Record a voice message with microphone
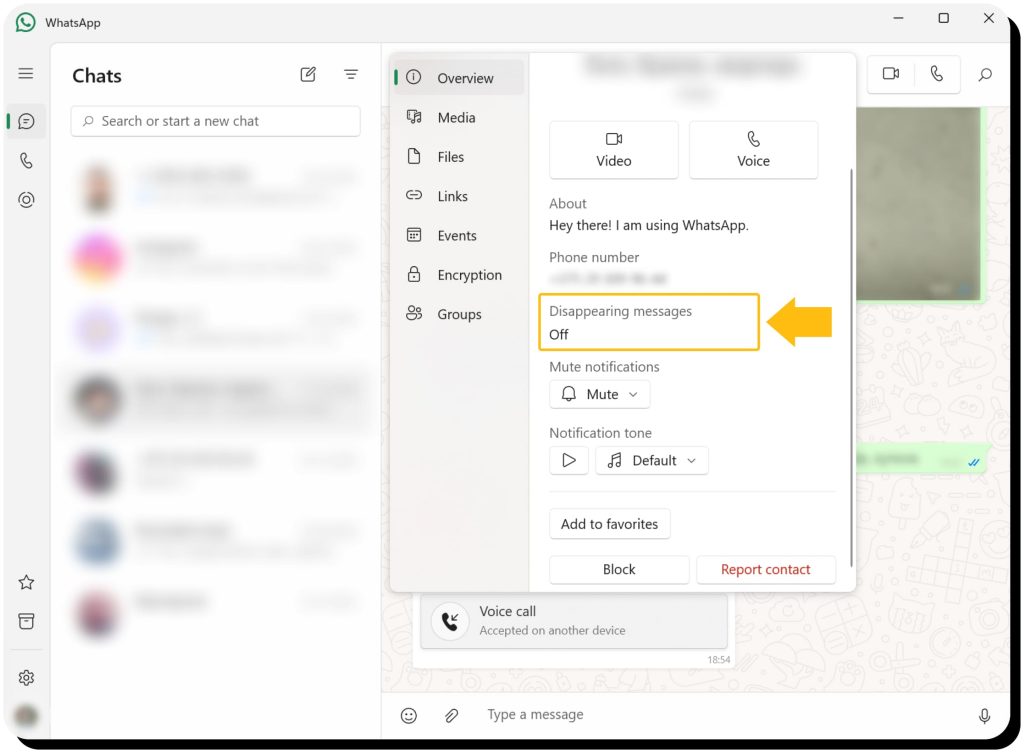The width and height of the screenshot is (1024, 753). point(984,716)
